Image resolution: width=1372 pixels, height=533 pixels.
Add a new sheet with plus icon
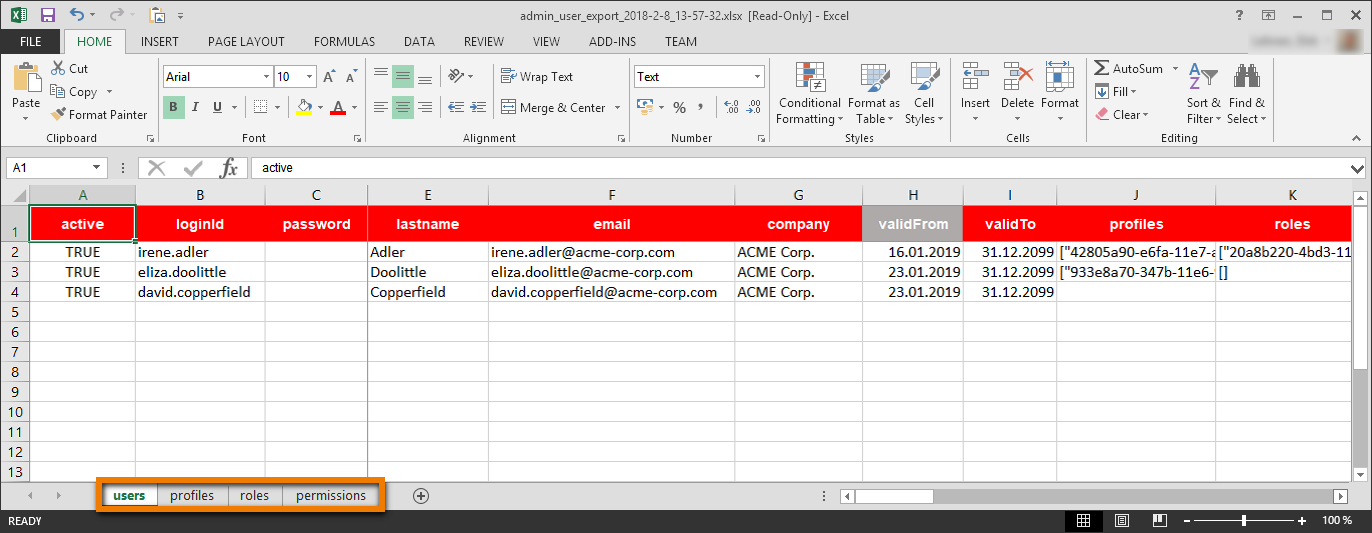pyautogui.click(x=421, y=496)
